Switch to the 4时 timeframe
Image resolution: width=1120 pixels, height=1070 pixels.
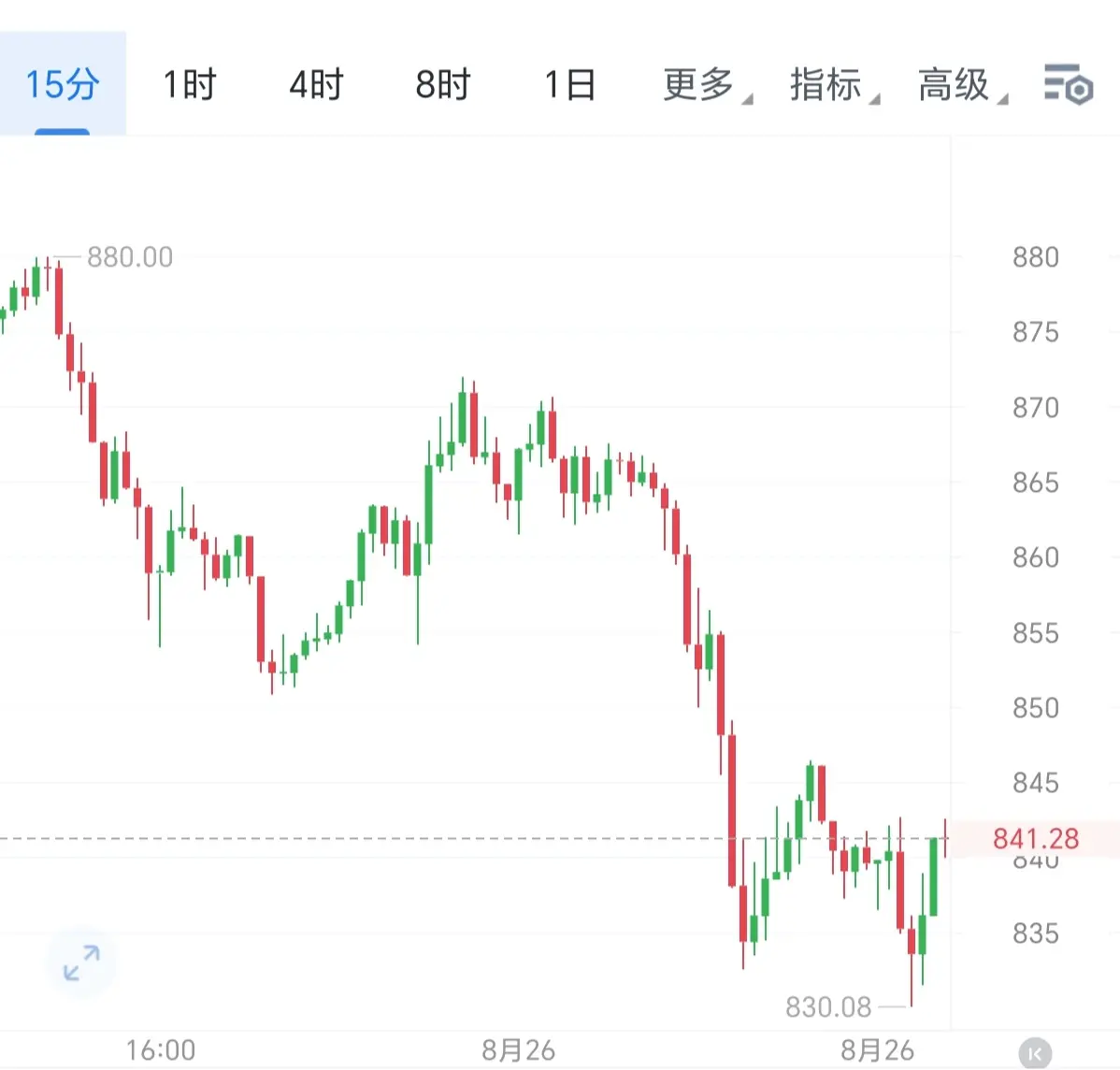click(316, 84)
